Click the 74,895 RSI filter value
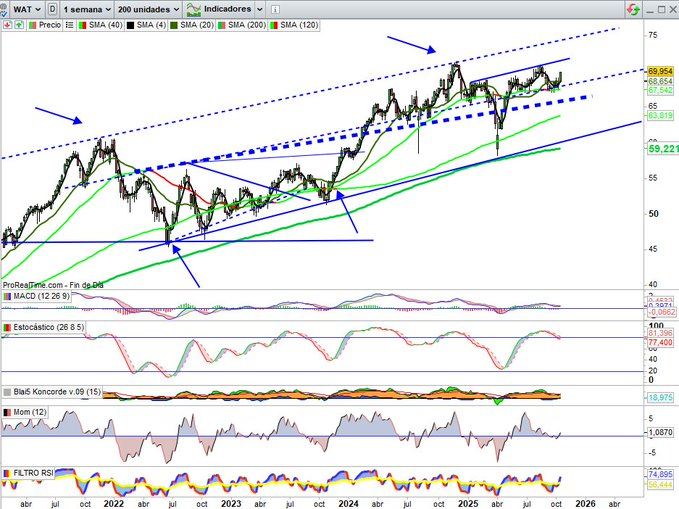The height and width of the screenshot is (509, 679). pyautogui.click(x=660, y=474)
